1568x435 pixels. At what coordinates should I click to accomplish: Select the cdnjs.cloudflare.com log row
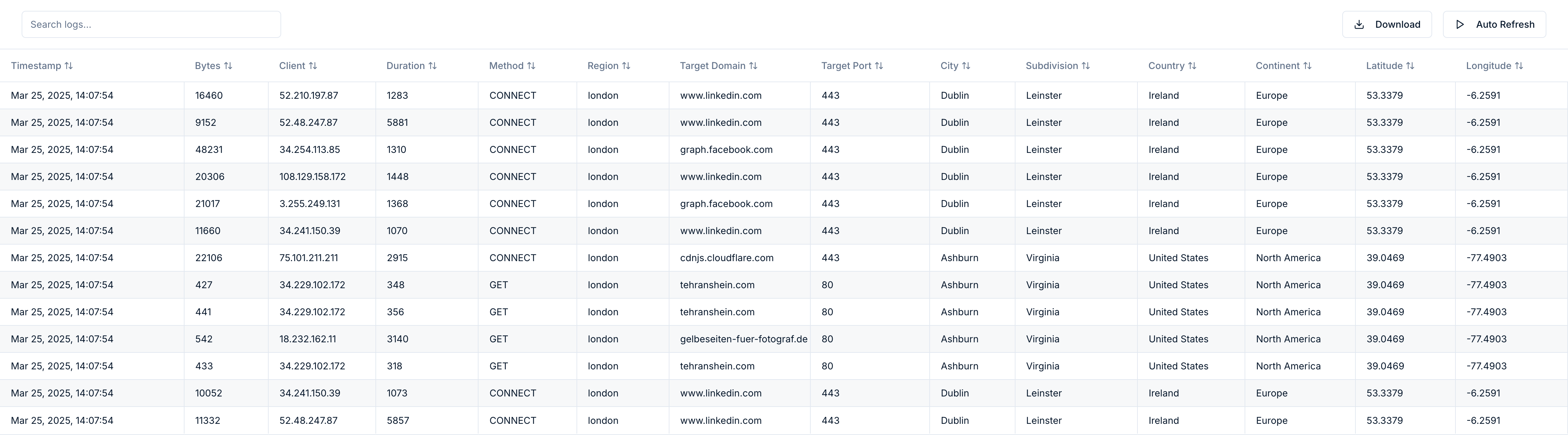pyautogui.click(x=727, y=258)
